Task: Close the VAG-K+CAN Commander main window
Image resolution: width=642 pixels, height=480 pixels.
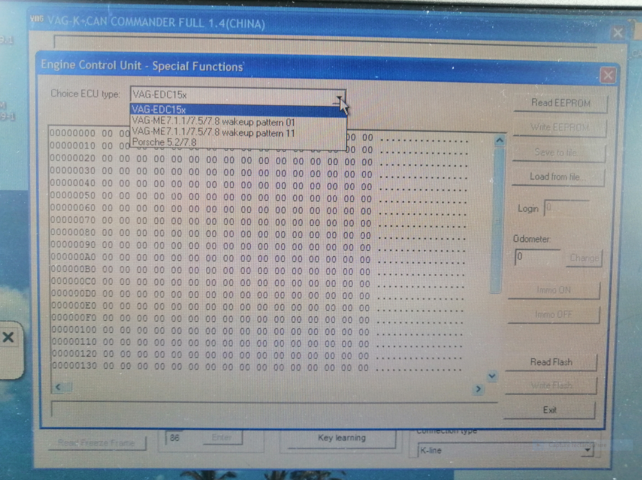Action: pos(618,32)
